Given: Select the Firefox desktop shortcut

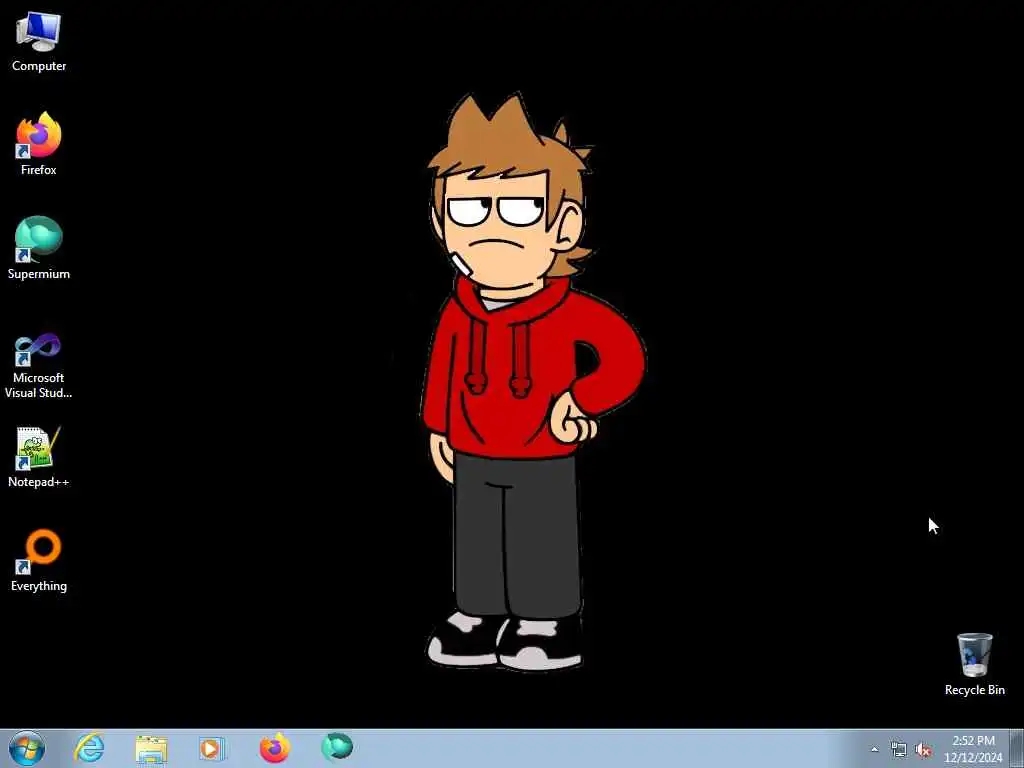Looking at the screenshot, I should [39, 144].
